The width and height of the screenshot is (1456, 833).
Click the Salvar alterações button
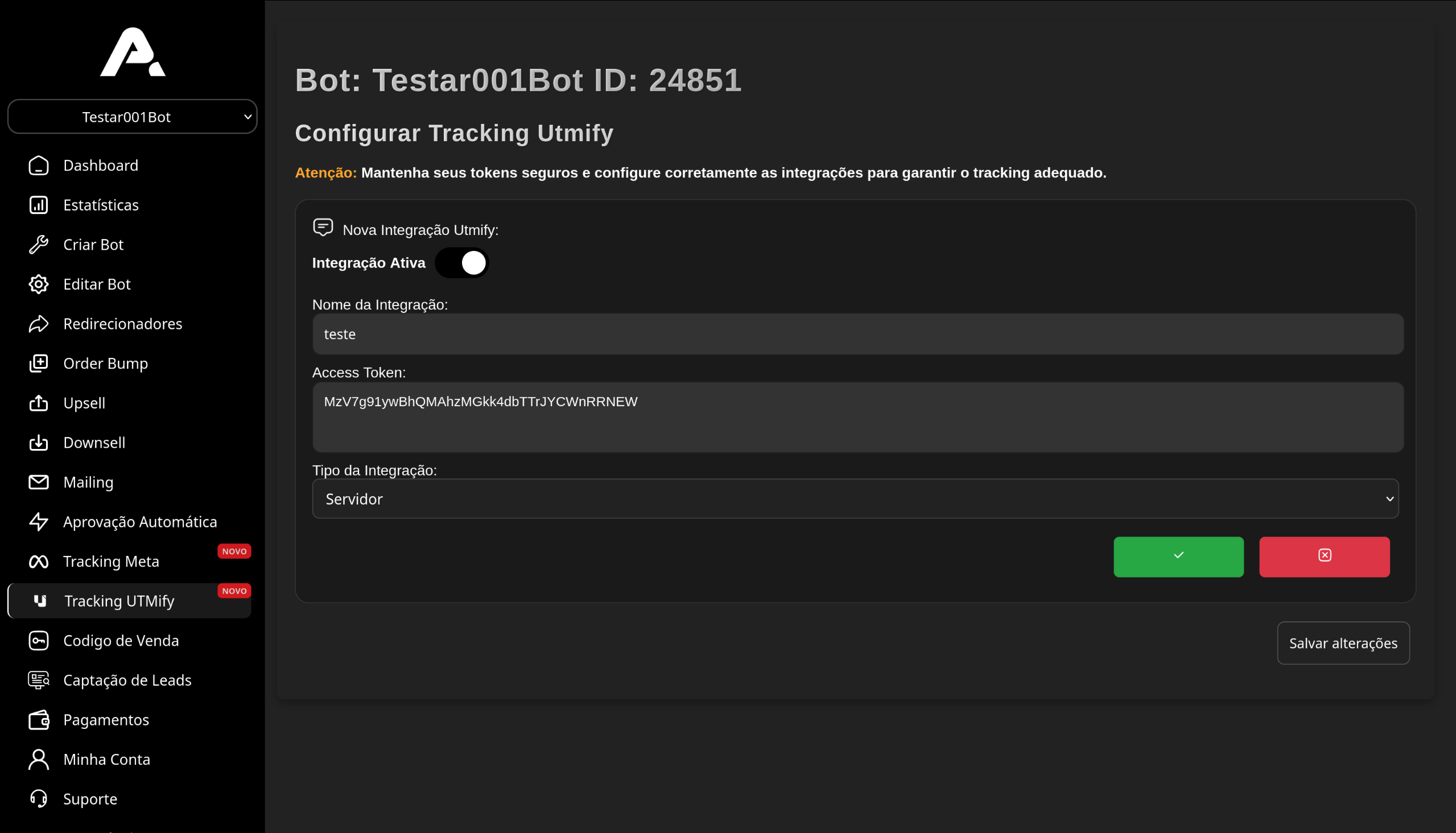(x=1343, y=643)
